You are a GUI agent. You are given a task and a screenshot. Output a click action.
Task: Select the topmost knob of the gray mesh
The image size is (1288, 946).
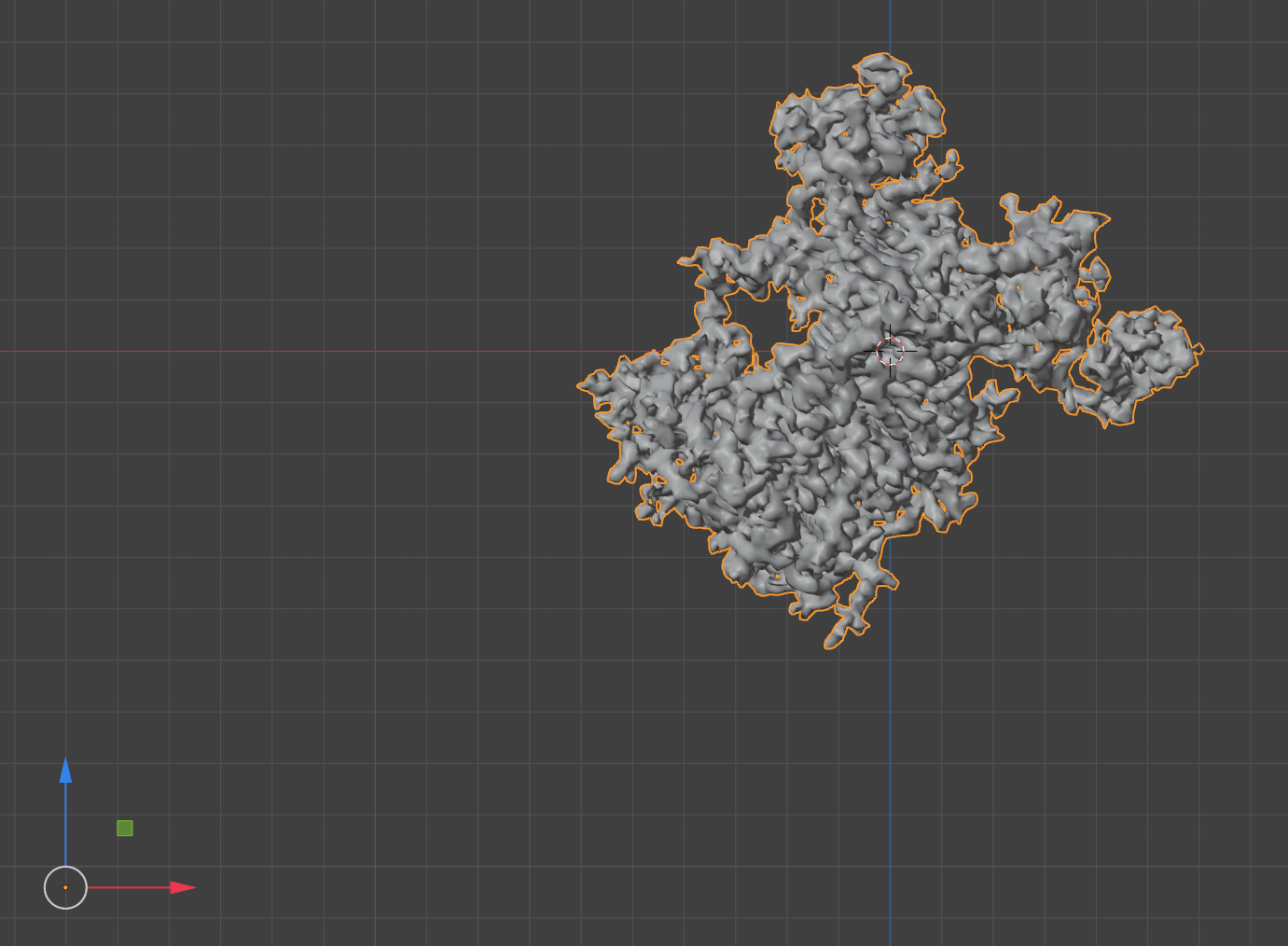(x=881, y=70)
